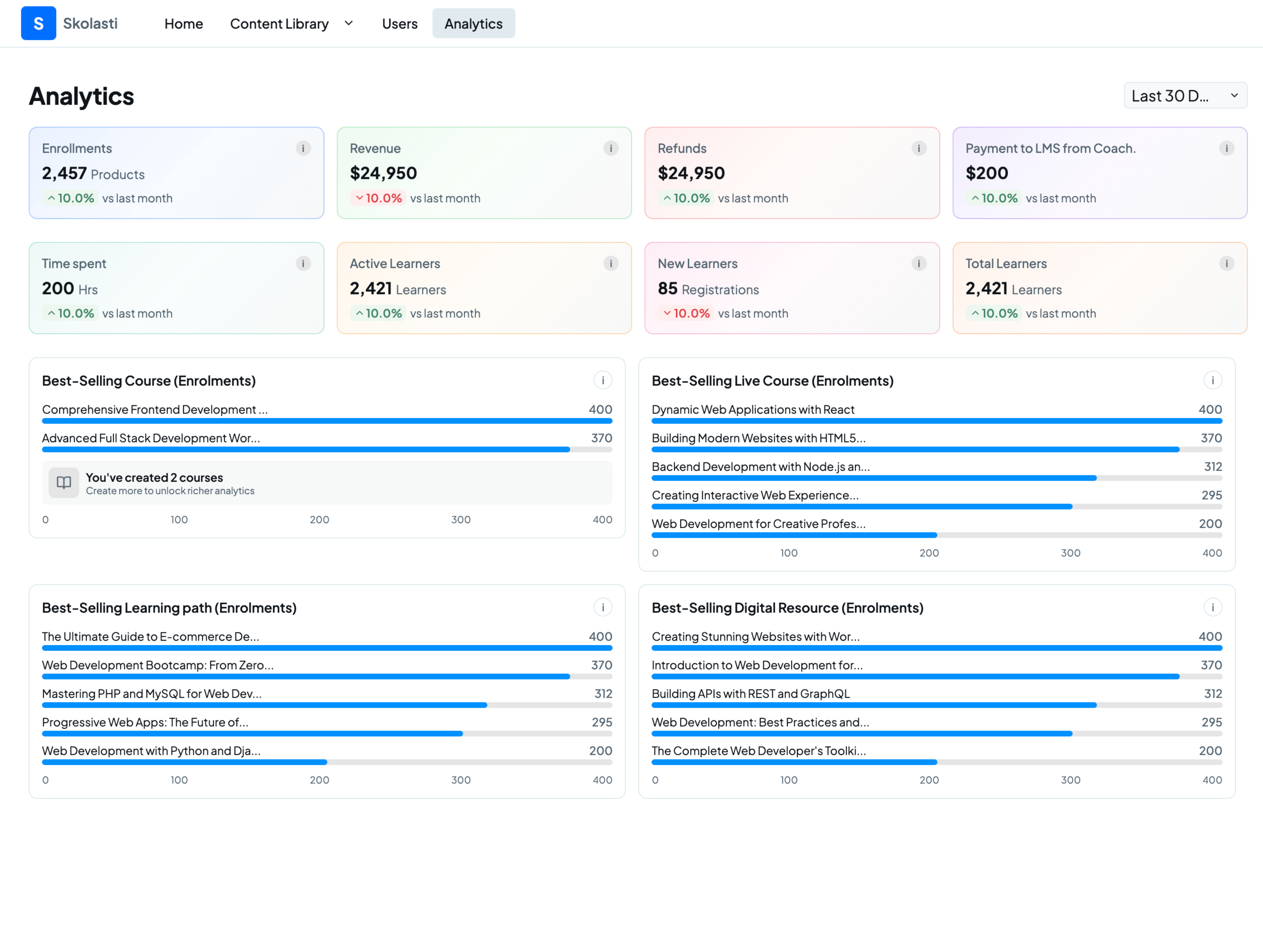Screen dimensions: 1263x952
Task: Click the book icon beside created courses
Action: click(64, 483)
